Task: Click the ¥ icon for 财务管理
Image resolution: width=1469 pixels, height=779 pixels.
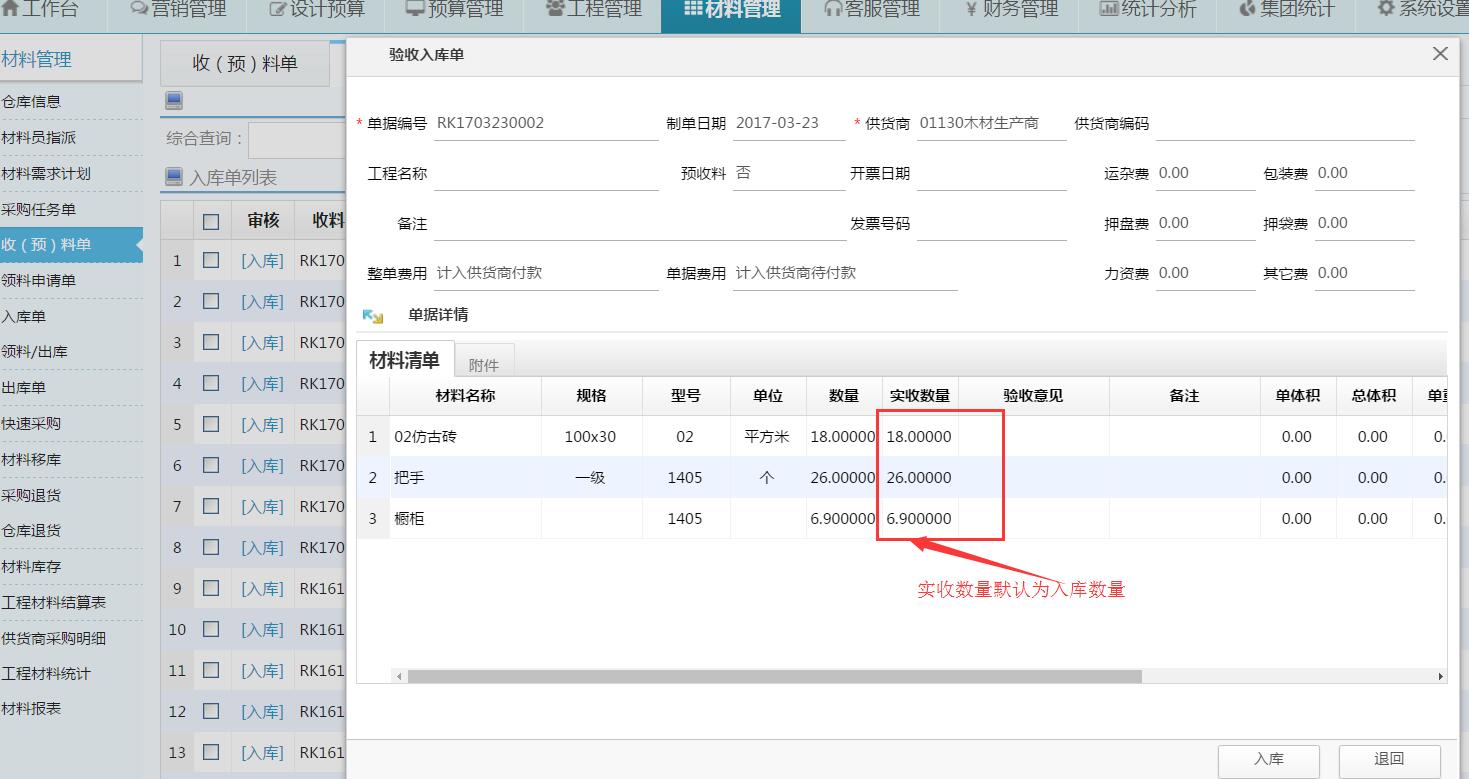Action: pos(969,9)
